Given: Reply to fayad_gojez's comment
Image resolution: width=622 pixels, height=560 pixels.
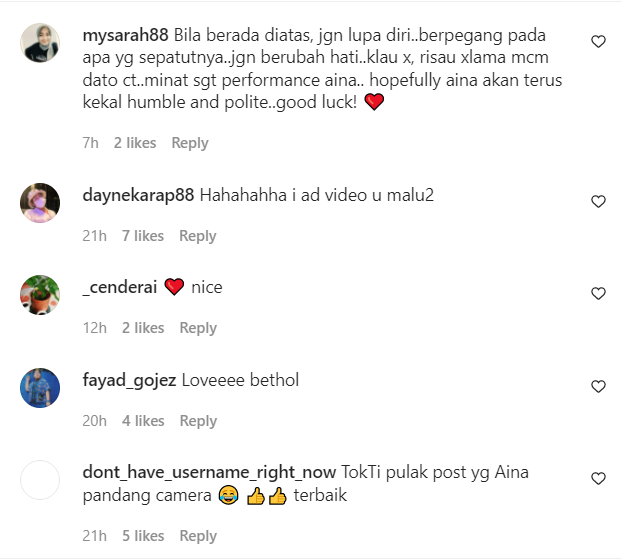Looking at the screenshot, I should tap(198, 421).
